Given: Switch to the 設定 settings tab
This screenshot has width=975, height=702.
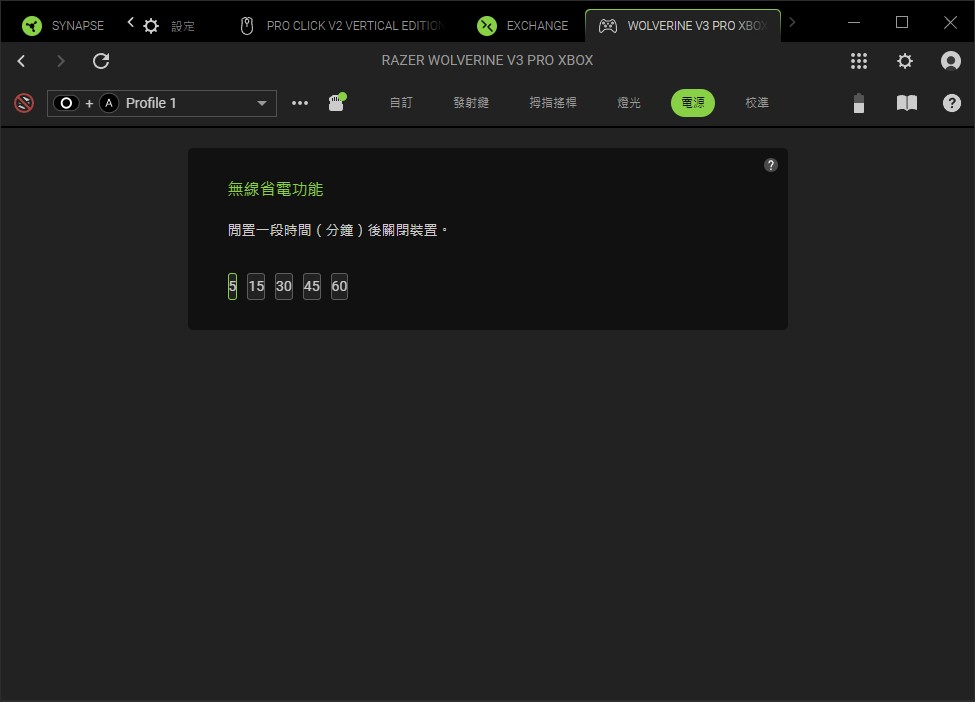Looking at the screenshot, I should point(169,25).
